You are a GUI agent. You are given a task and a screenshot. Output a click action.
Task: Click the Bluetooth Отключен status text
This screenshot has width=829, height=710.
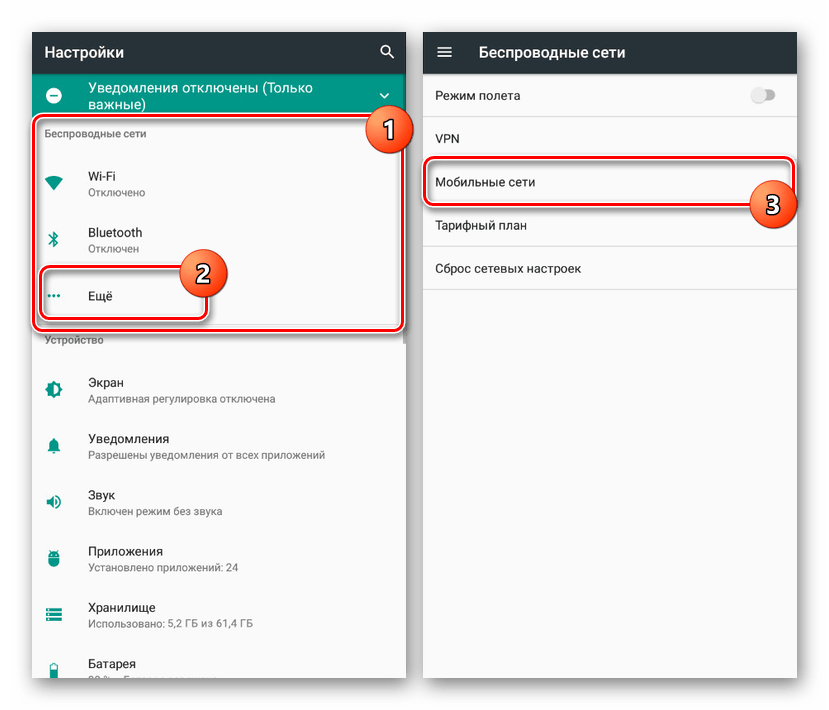click(x=113, y=248)
